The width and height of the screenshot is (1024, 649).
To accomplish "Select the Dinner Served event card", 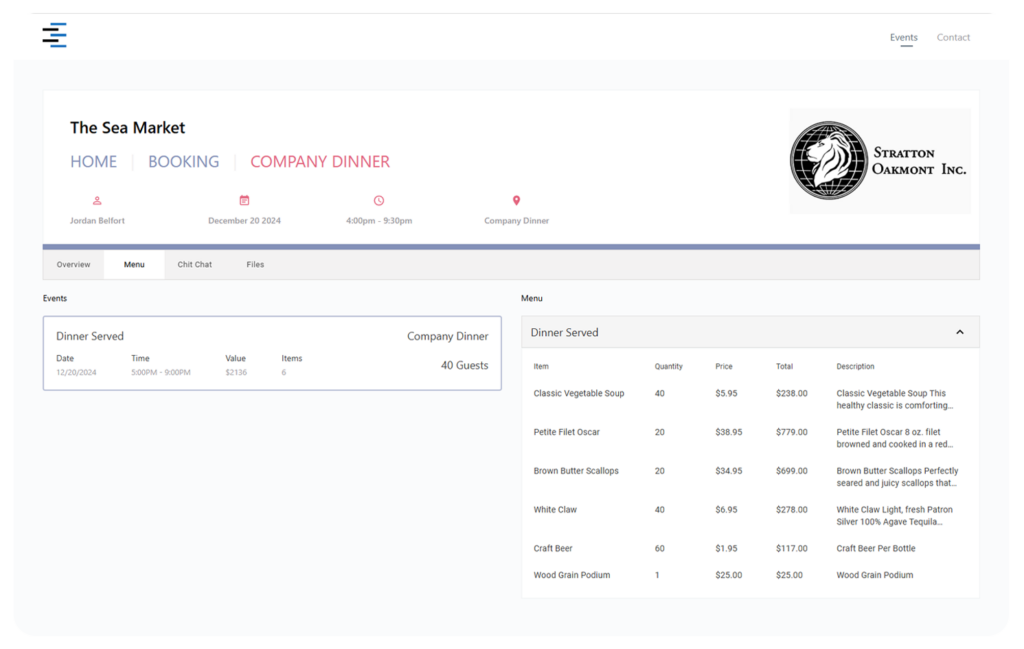I will coord(272,353).
